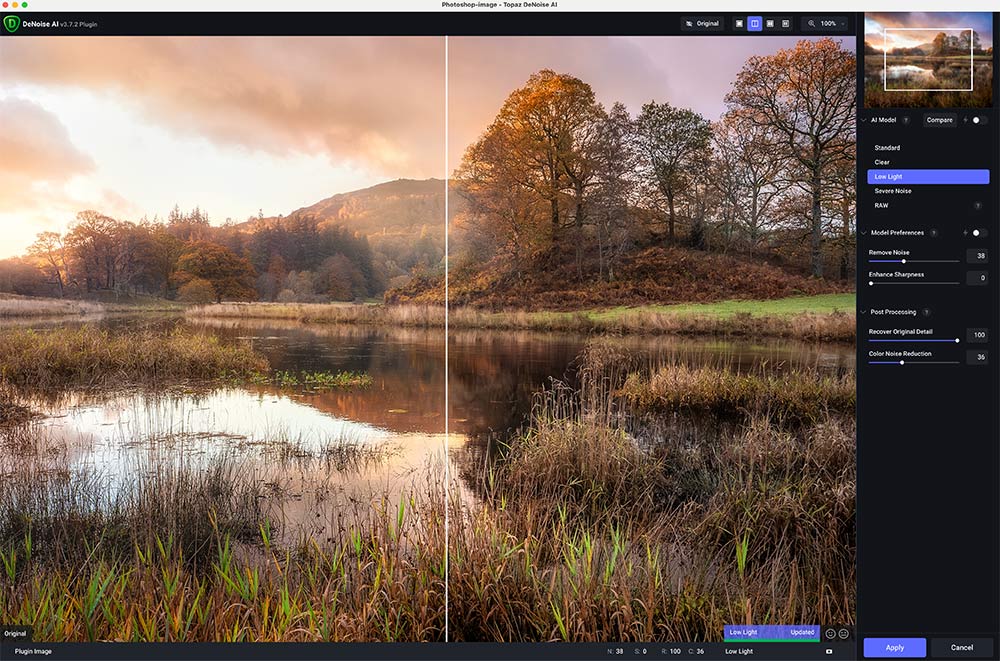This screenshot has width=1000, height=661.
Task: Open help icon next to Post Processing
Action: (926, 312)
